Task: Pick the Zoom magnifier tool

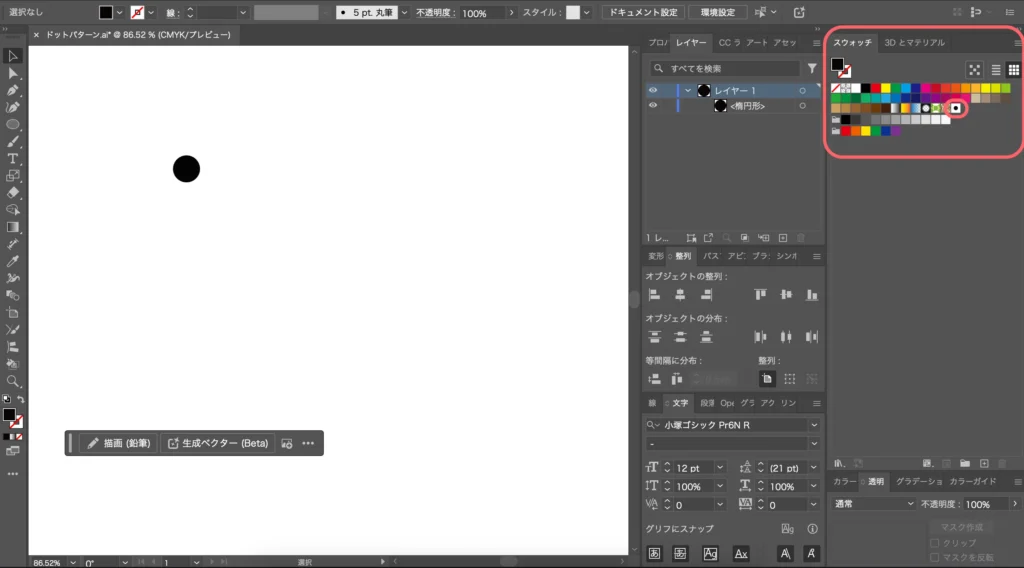Action: click(13, 381)
